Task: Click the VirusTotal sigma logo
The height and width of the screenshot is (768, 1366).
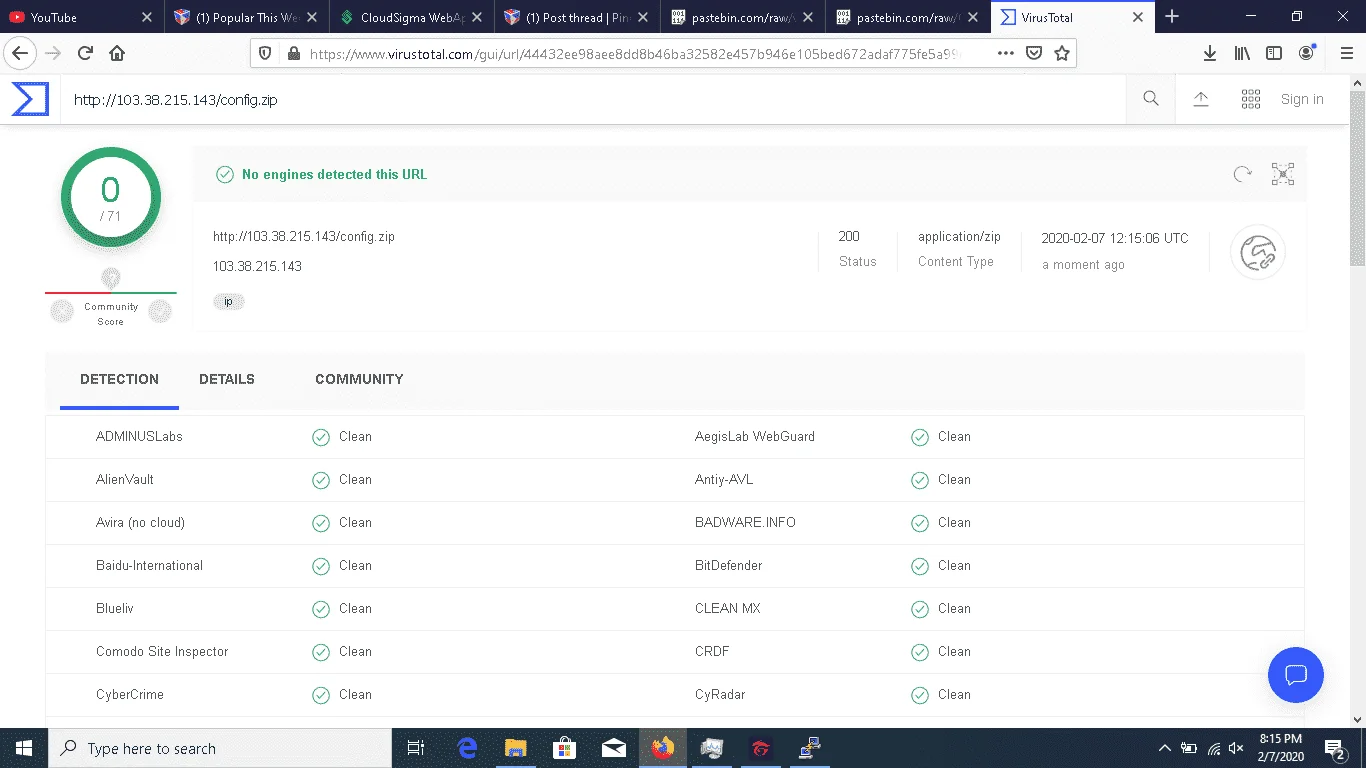Action: pyautogui.click(x=30, y=99)
